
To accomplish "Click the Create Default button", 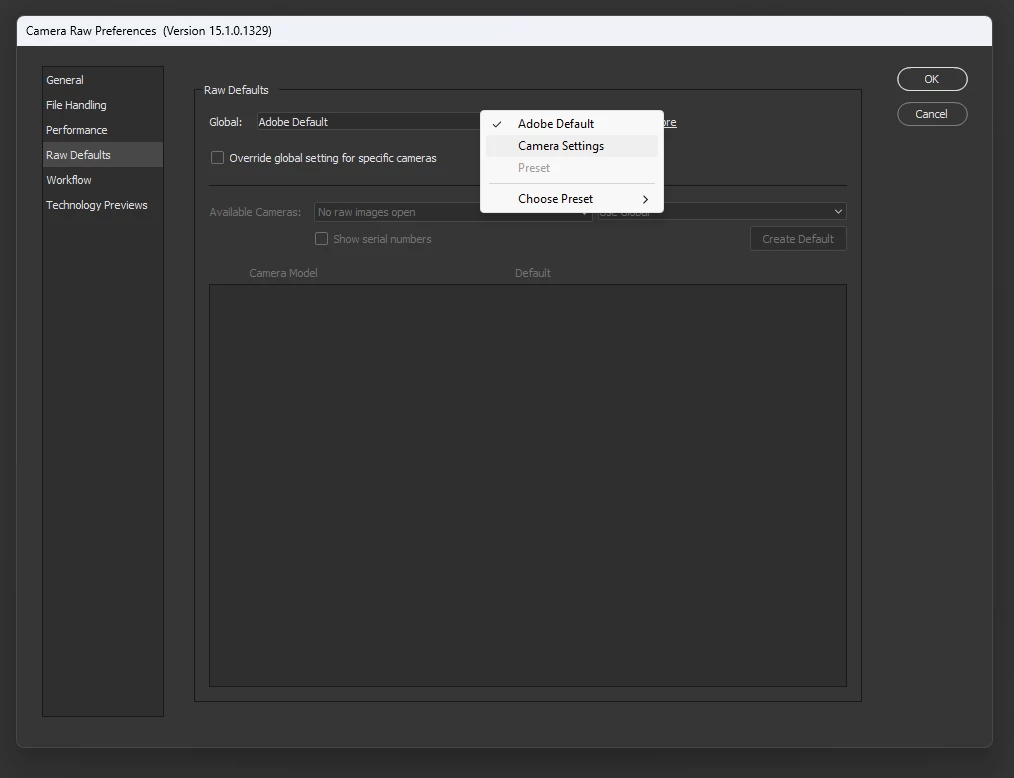I will click(798, 239).
